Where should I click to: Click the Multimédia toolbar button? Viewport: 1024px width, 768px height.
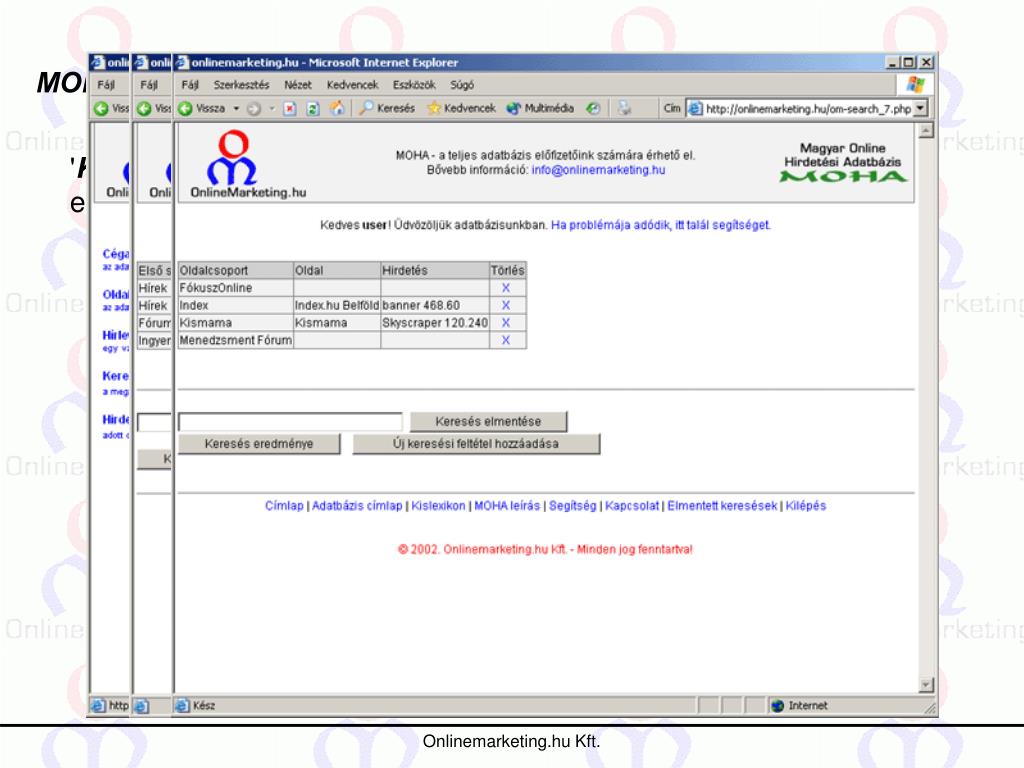541,108
